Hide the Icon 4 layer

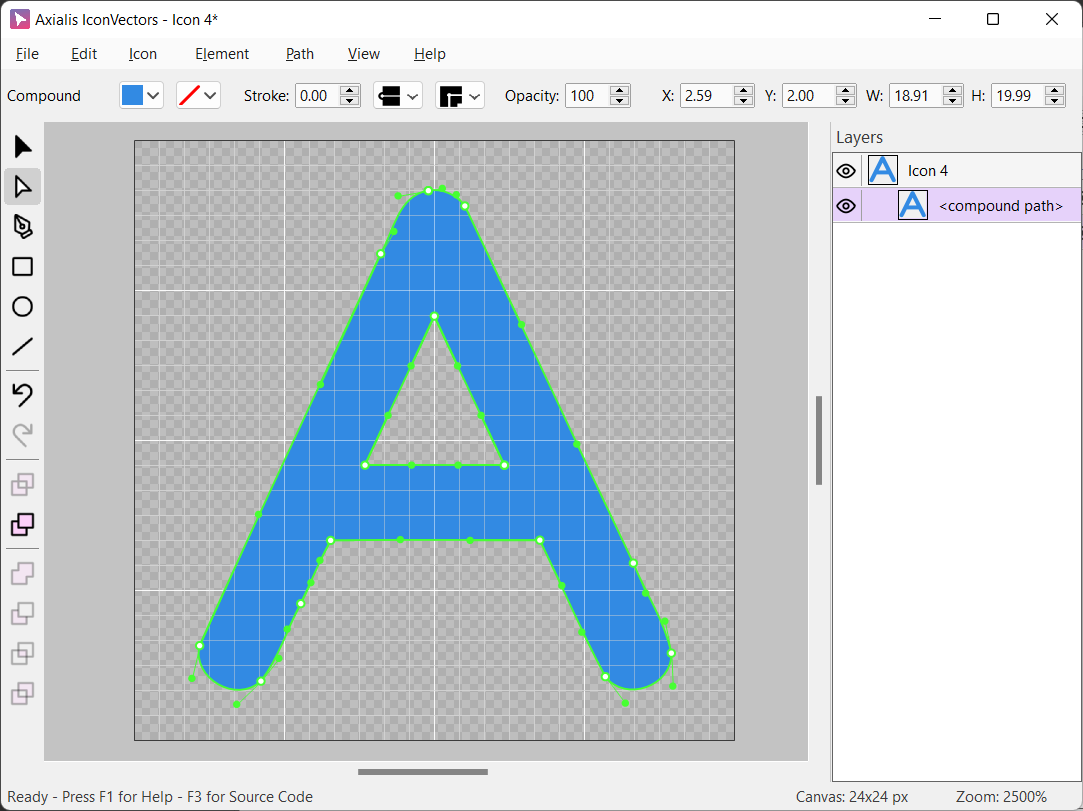(x=846, y=171)
